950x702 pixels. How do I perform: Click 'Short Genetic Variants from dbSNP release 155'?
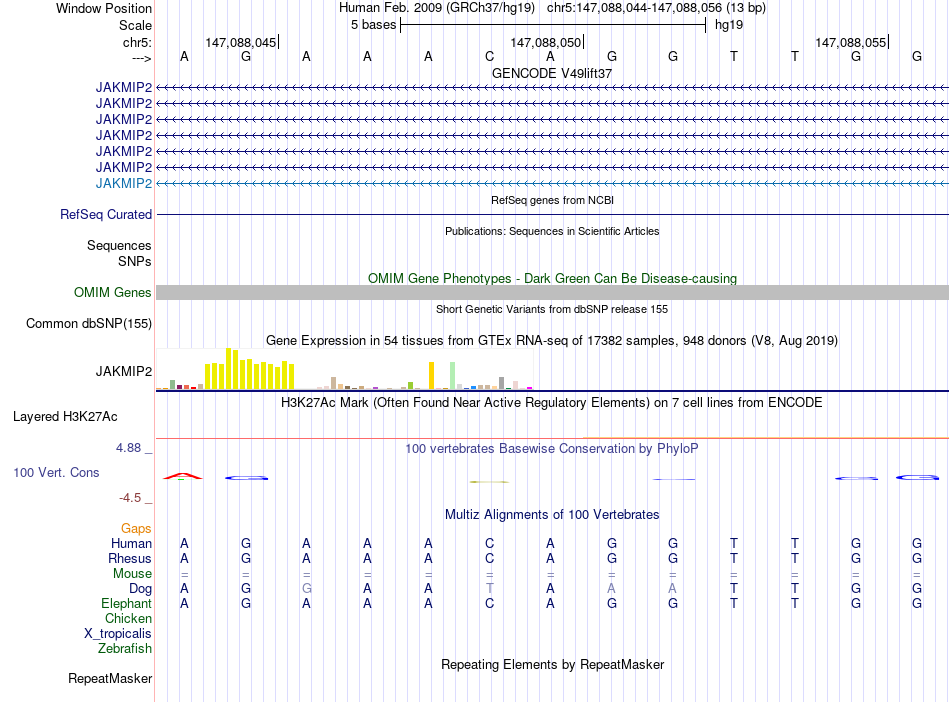(x=552, y=309)
